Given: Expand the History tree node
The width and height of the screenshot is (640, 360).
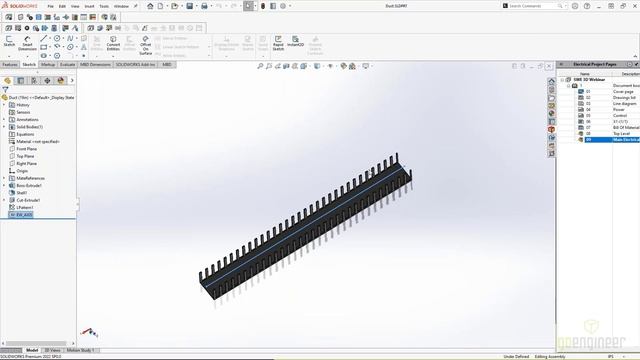Looking at the screenshot, I should click(x=4, y=105).
